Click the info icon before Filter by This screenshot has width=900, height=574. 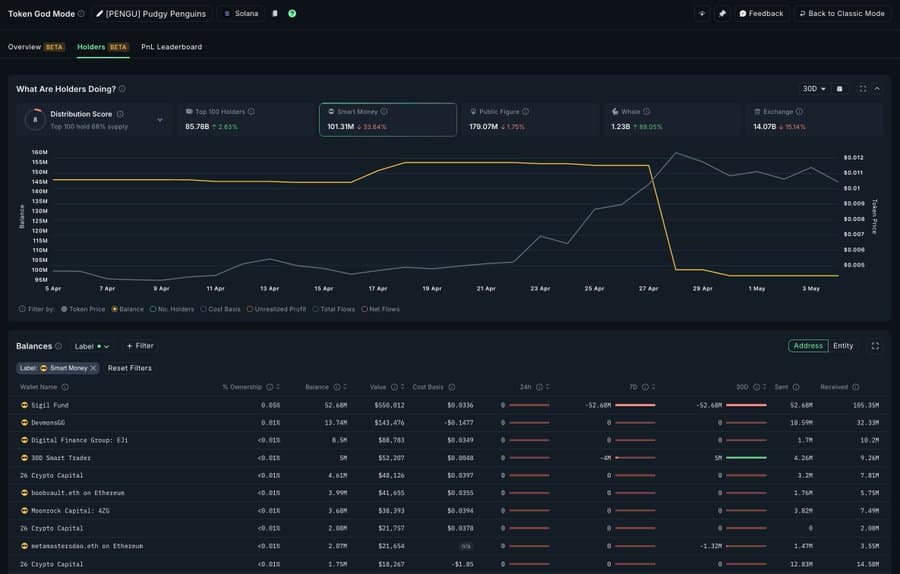pos(22,309)
